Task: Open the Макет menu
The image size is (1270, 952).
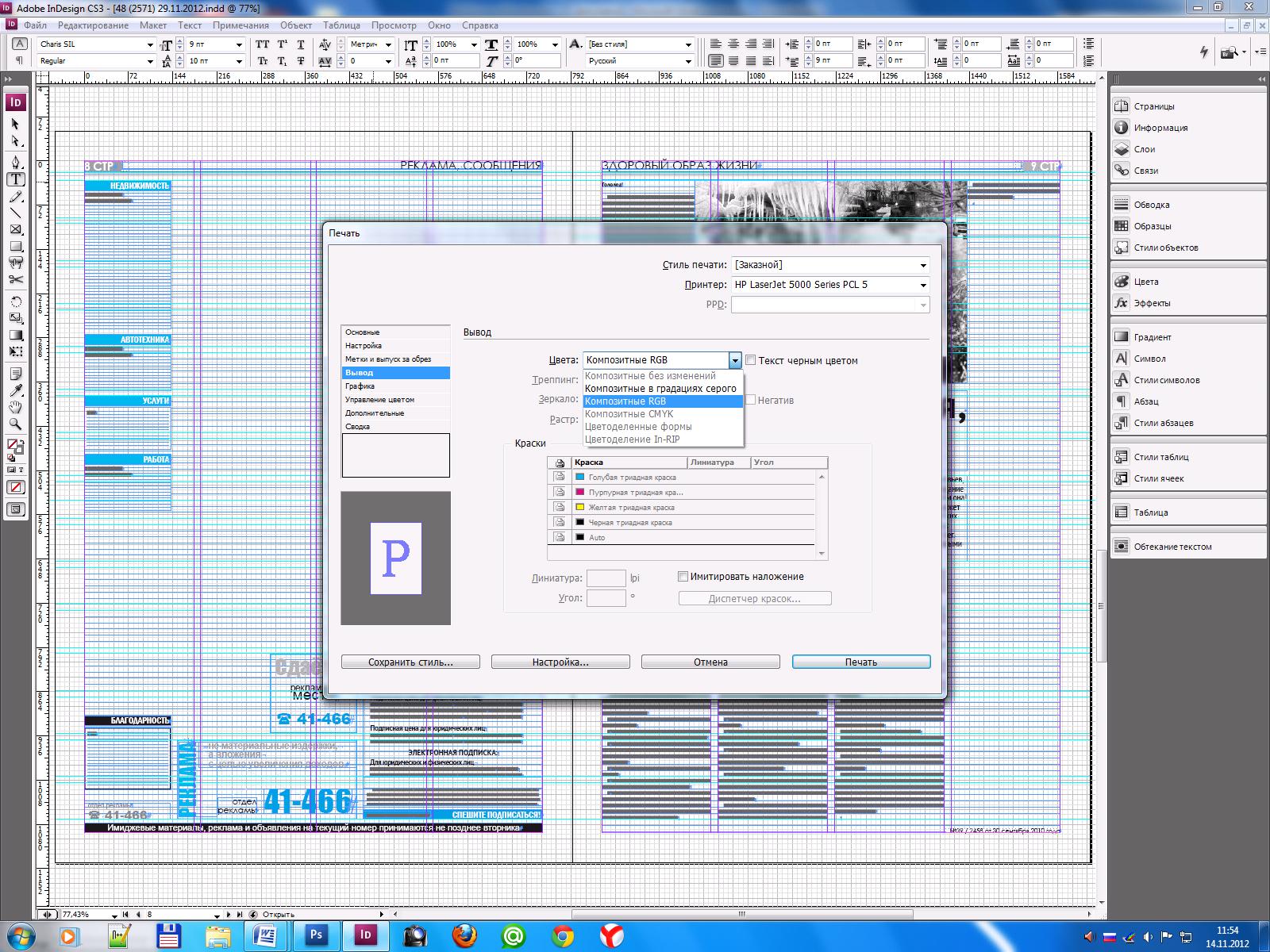Action: click(153, 25)
